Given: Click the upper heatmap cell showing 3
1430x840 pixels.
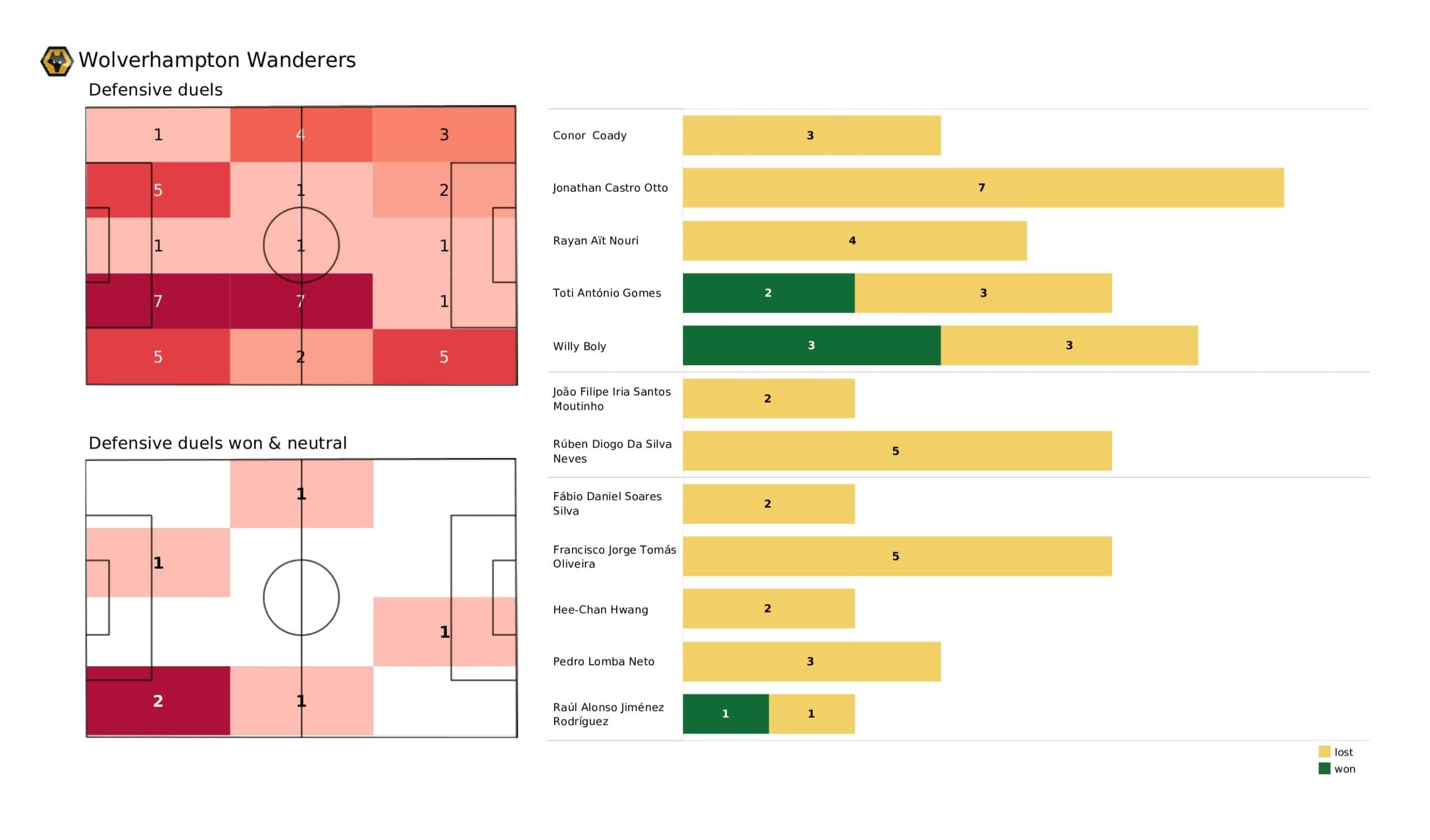Looking at the screenshot, I should (x=444, y=135).
